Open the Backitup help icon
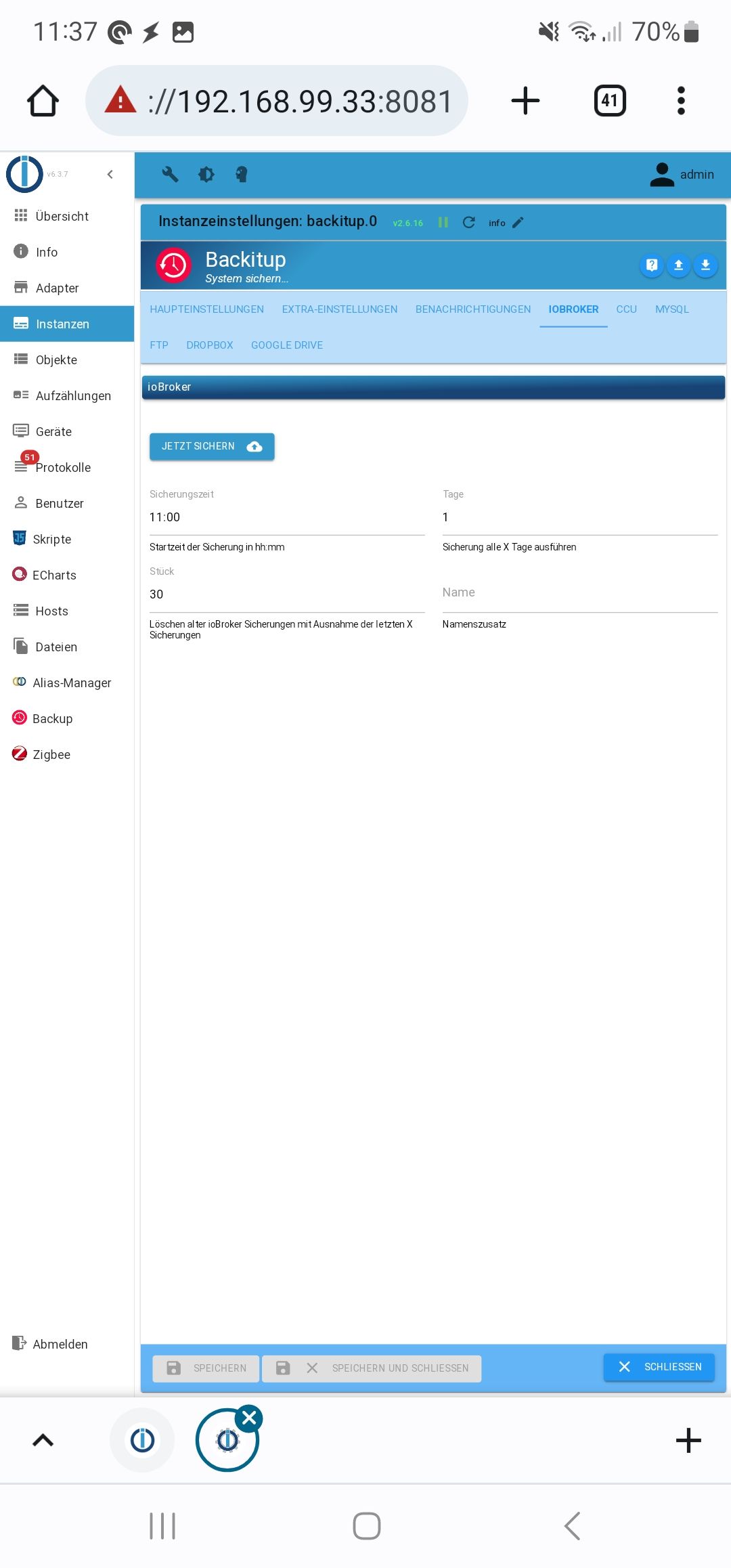731x1568 pixels. click(x=651, y=265)
